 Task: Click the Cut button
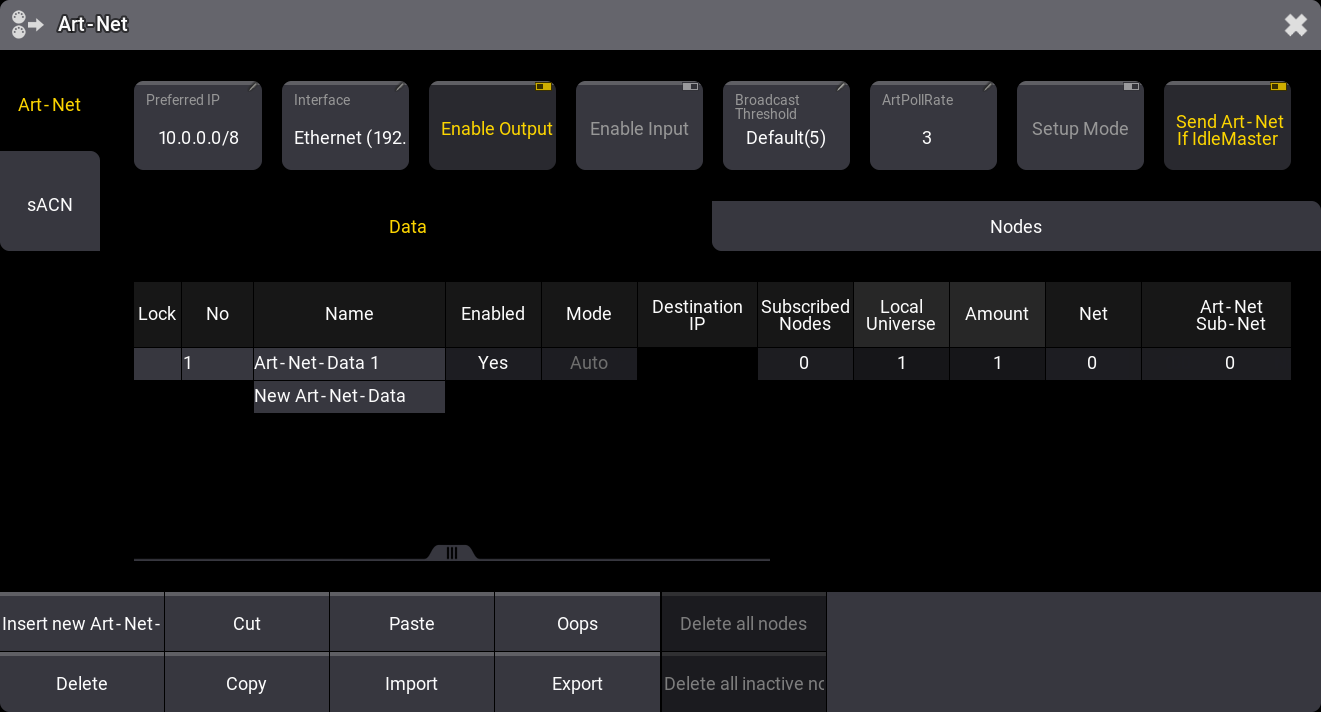(247, 623)
